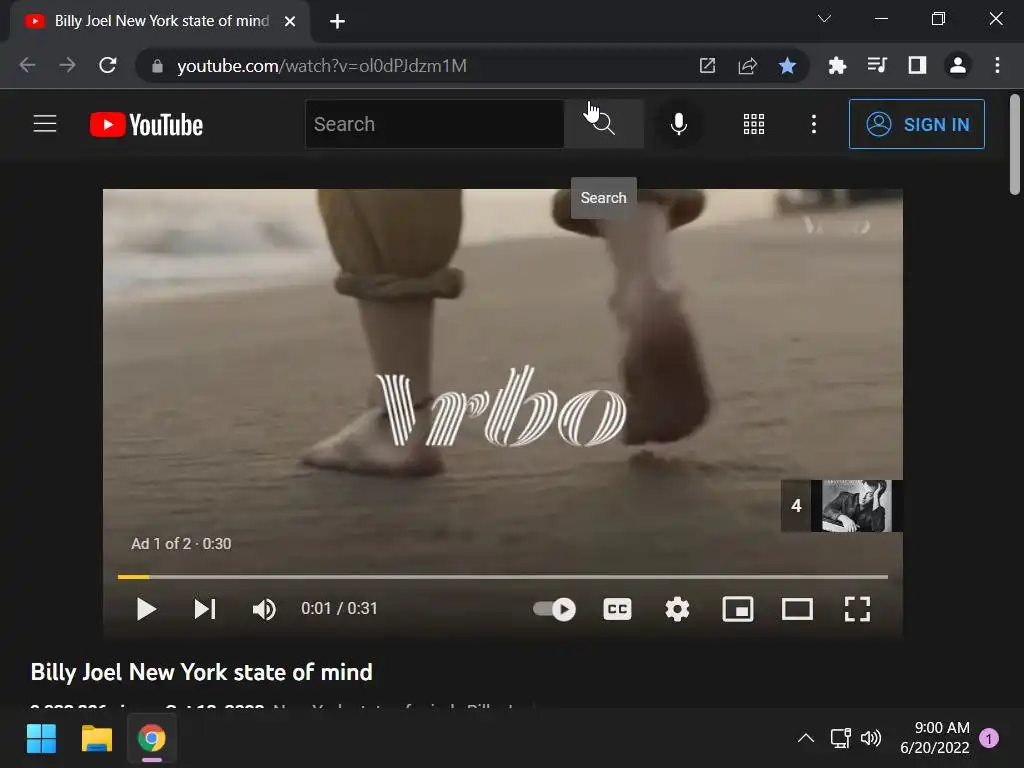The image size is (1024, 768).
Task: Open YouTube hamburger guide menu
Action: pos(45,123)
